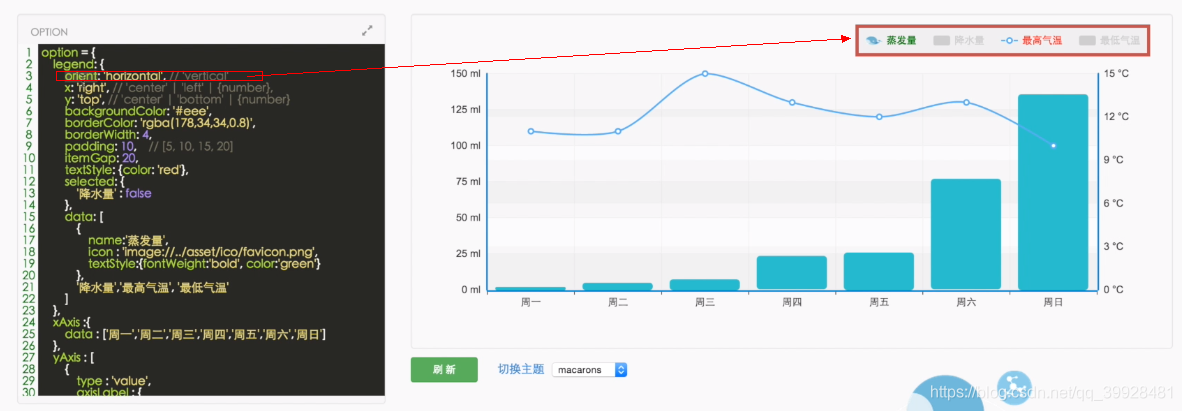Click the 周四 x-axis label
The image size is (1182, 411).
click(792, 302)
